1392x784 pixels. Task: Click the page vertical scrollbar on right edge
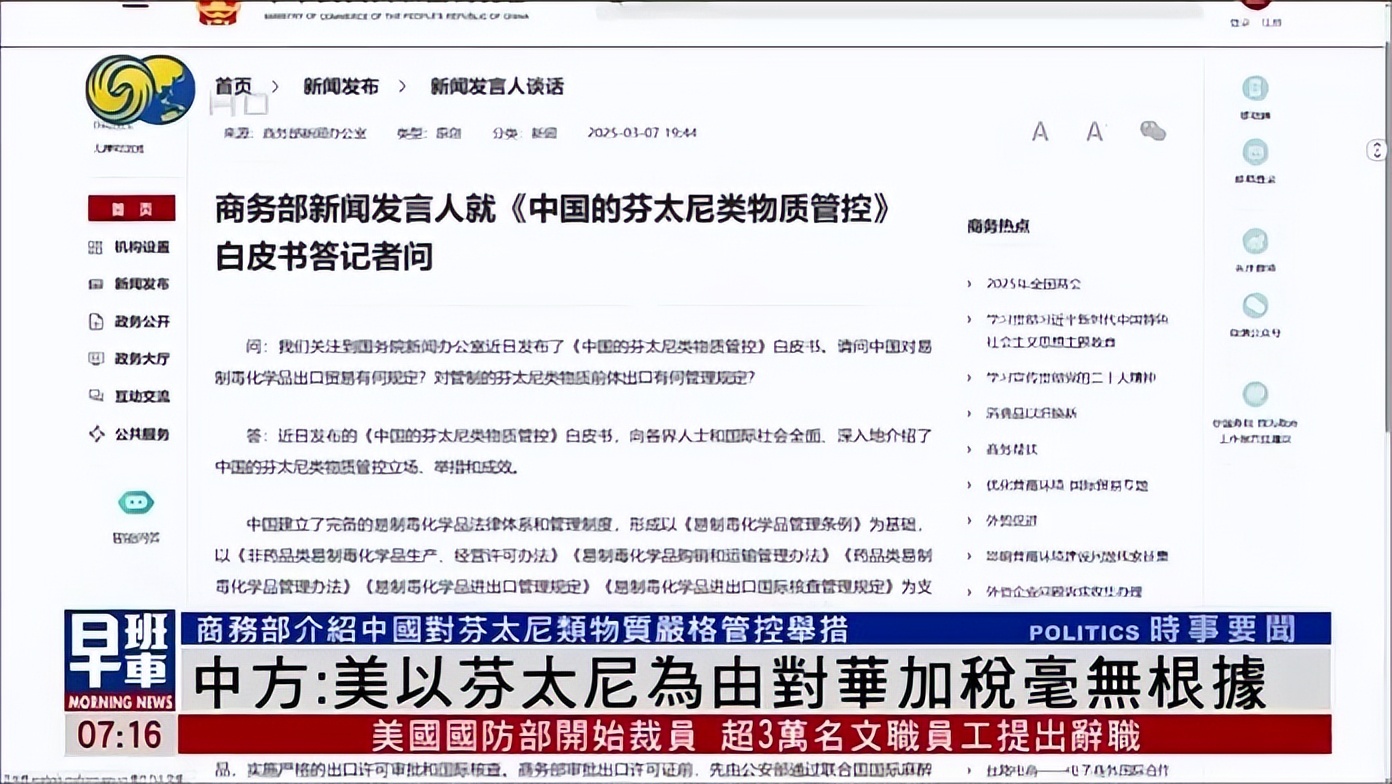pos(1387,300)
